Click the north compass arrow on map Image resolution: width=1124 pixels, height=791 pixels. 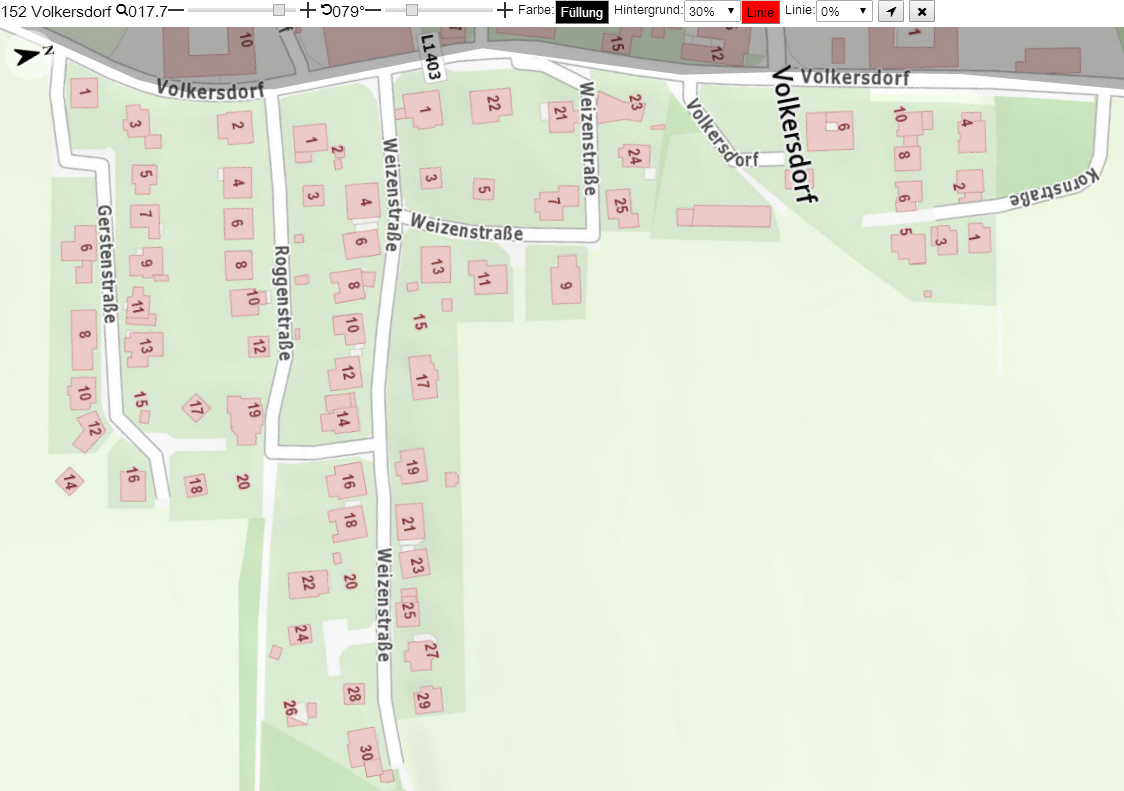point(29,55)
